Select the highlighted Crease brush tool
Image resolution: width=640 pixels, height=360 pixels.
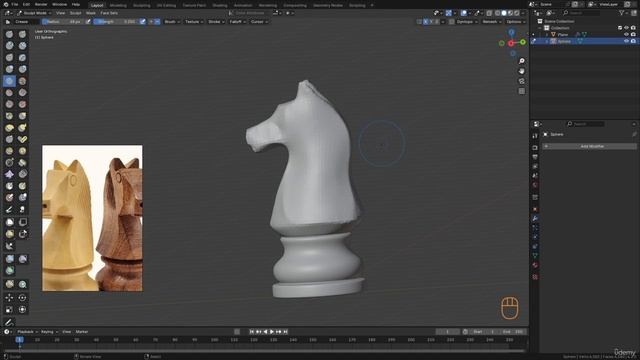9,81
